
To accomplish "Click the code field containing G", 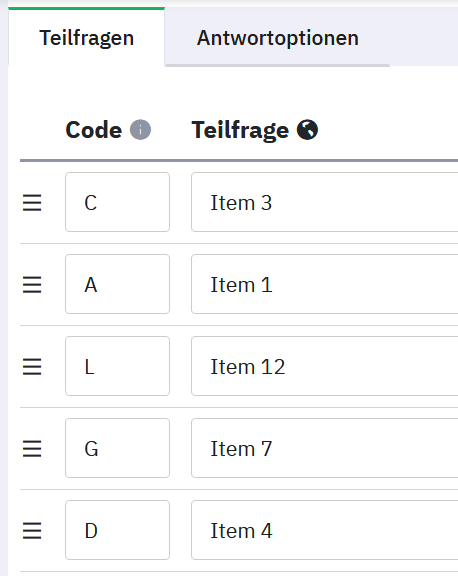I will coord(118,448).
